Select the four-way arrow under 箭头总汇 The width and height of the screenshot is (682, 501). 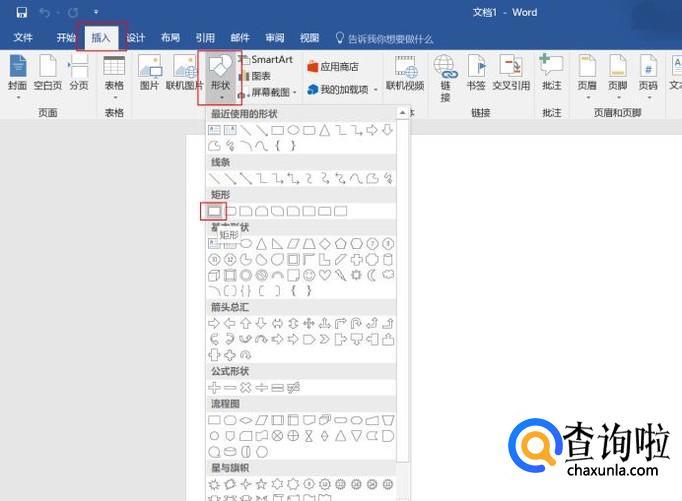coord(309,323)
